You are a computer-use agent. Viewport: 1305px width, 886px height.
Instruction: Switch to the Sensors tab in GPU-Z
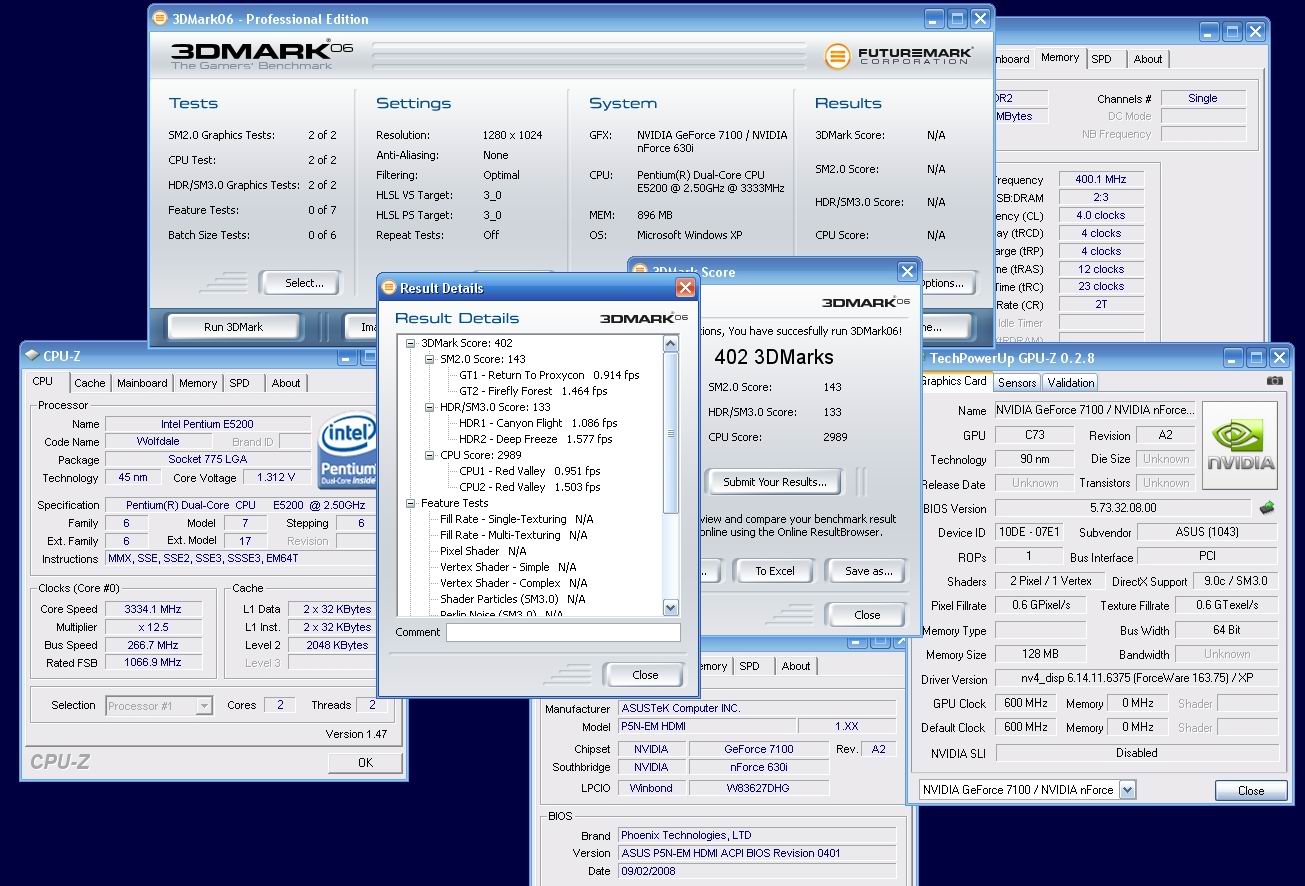point(1017,382)
